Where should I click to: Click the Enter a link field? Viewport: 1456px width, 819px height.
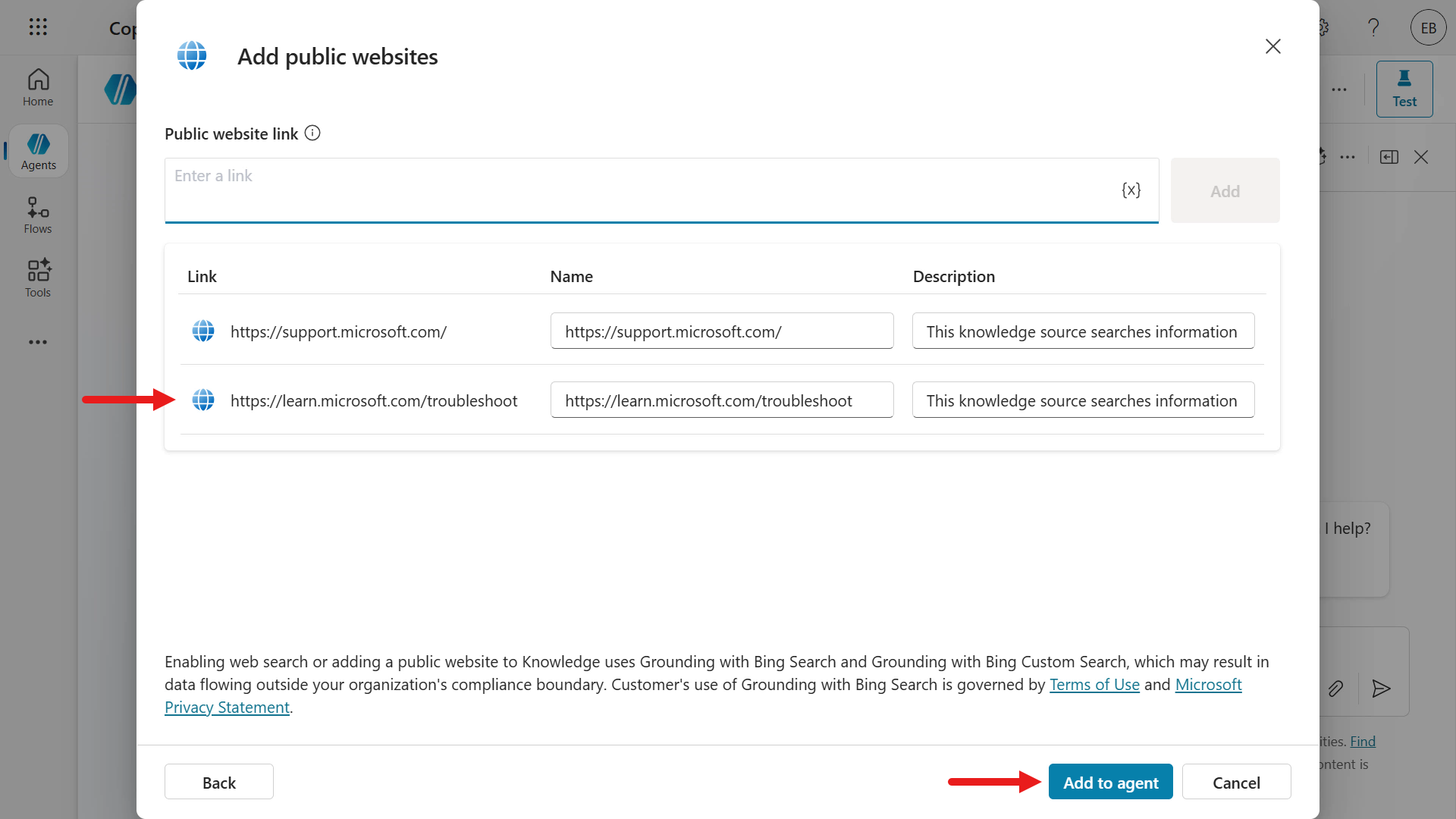pos(531,190)
